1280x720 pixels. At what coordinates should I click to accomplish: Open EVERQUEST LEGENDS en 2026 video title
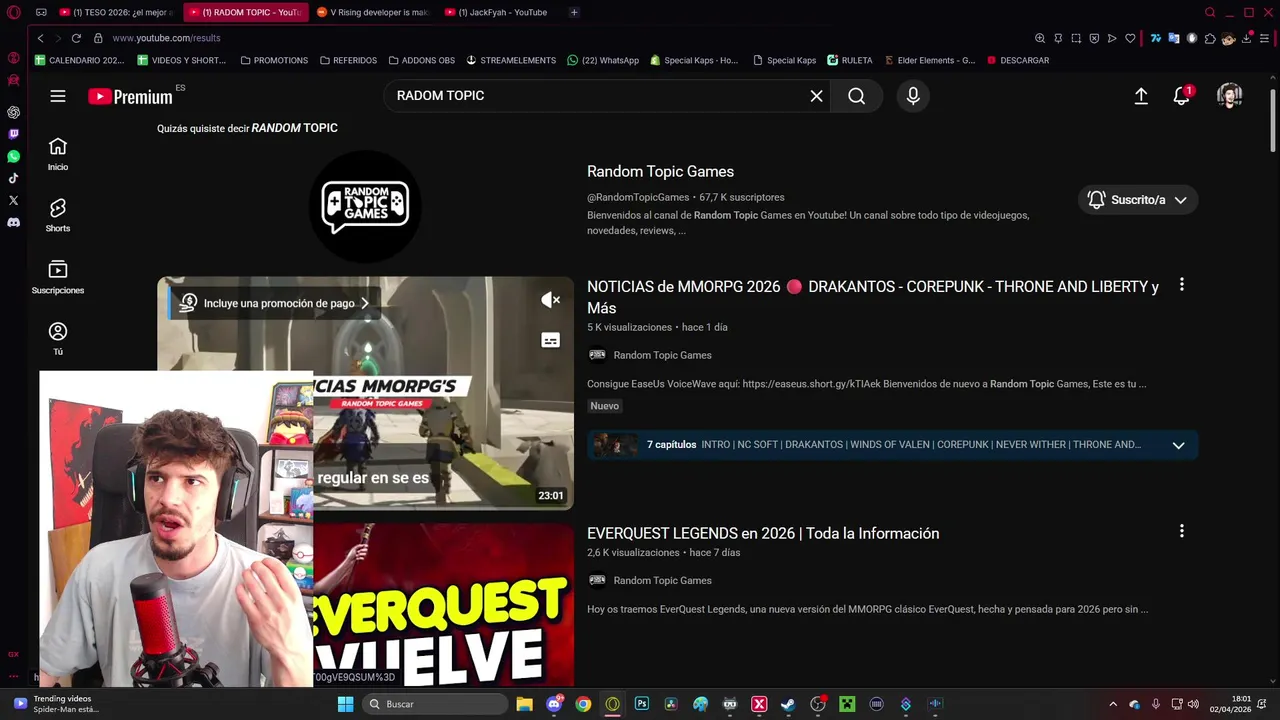pyautogui.click(x=763, y=533)
